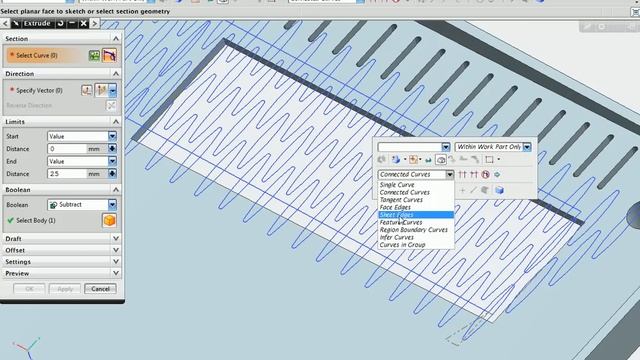Click the start Distance field showing 0
Image resolution: width=640 pixels, height=360 pixels.
point(67,149)
